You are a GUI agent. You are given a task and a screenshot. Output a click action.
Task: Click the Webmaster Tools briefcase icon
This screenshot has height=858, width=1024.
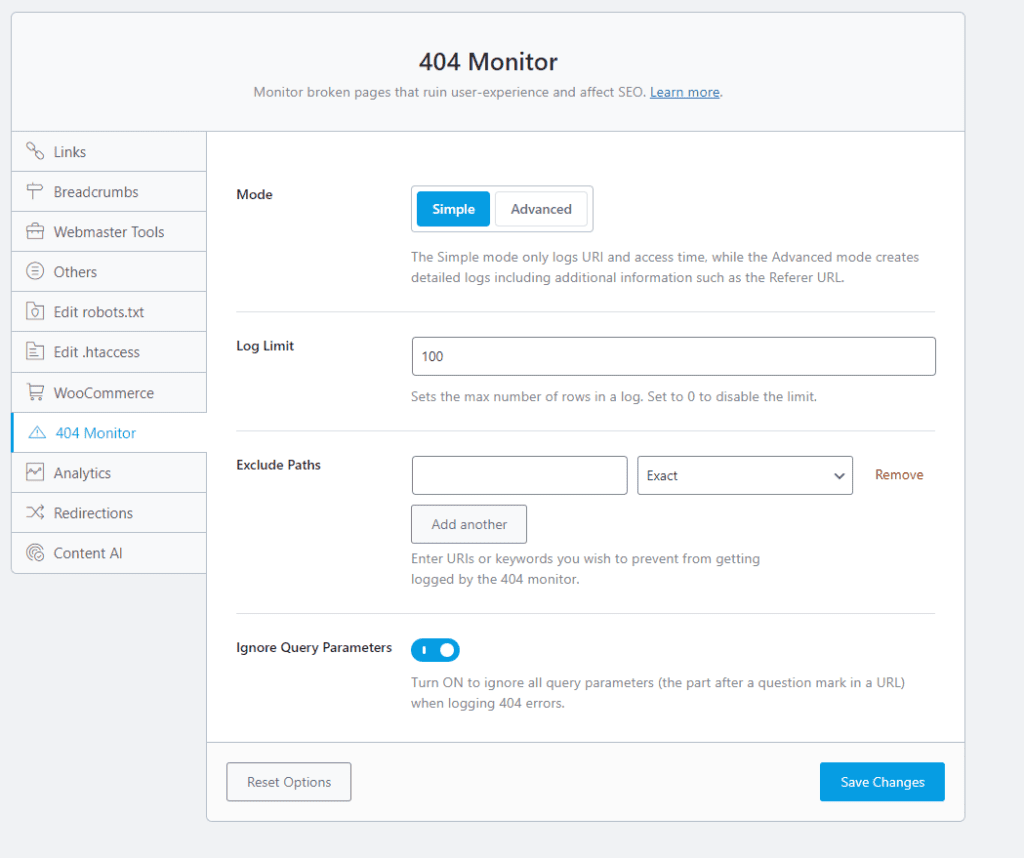[x=35, y=231]
